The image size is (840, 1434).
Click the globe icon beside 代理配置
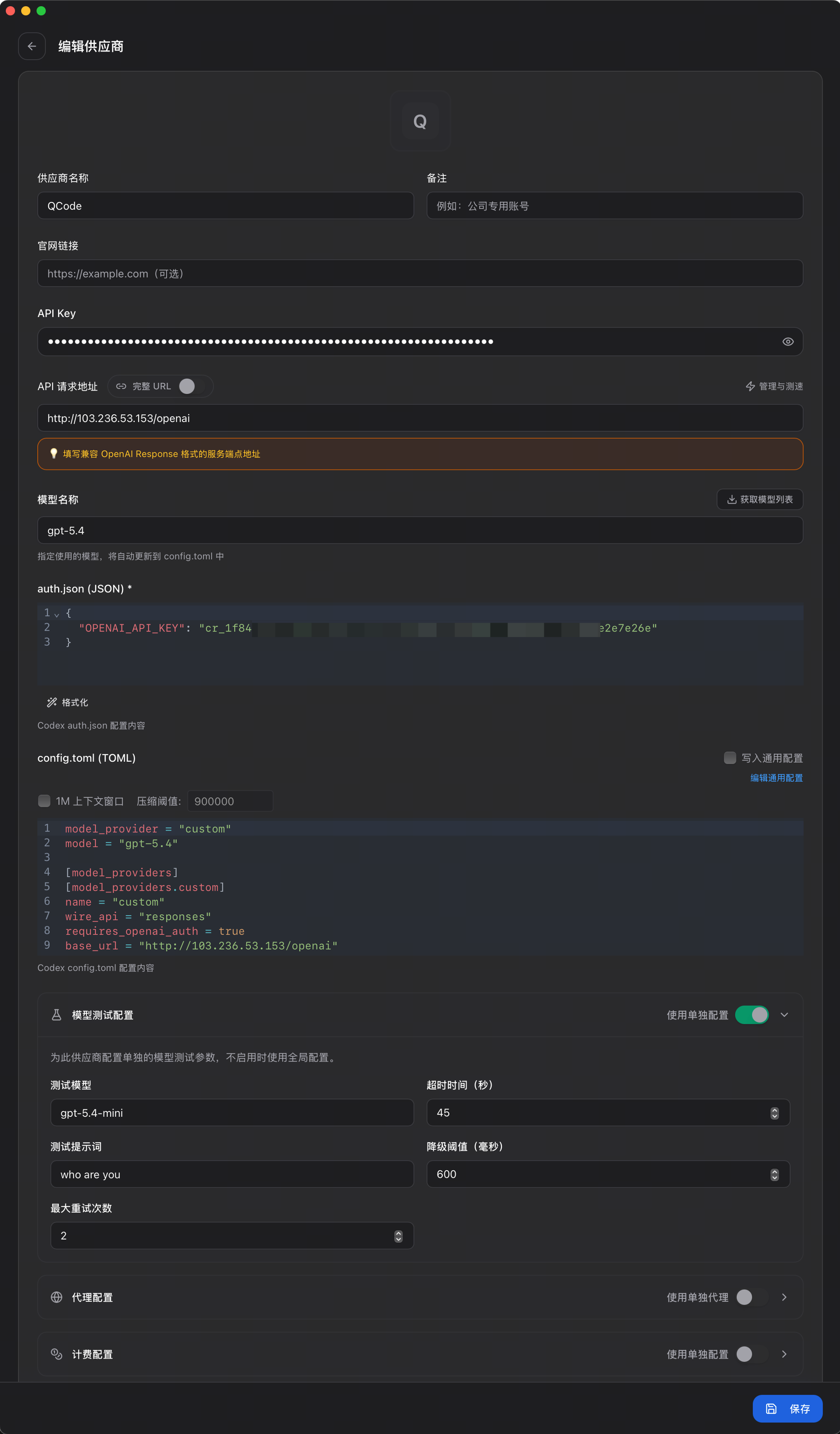[56, 1297]
